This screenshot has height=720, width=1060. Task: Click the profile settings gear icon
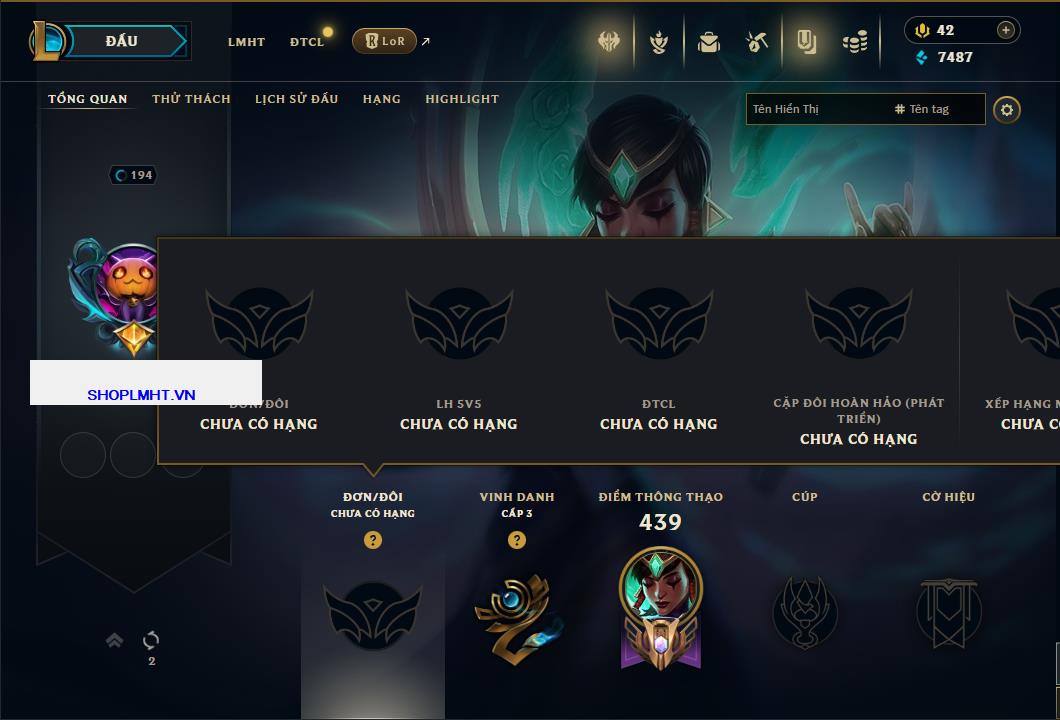(x=1007, y=110)
